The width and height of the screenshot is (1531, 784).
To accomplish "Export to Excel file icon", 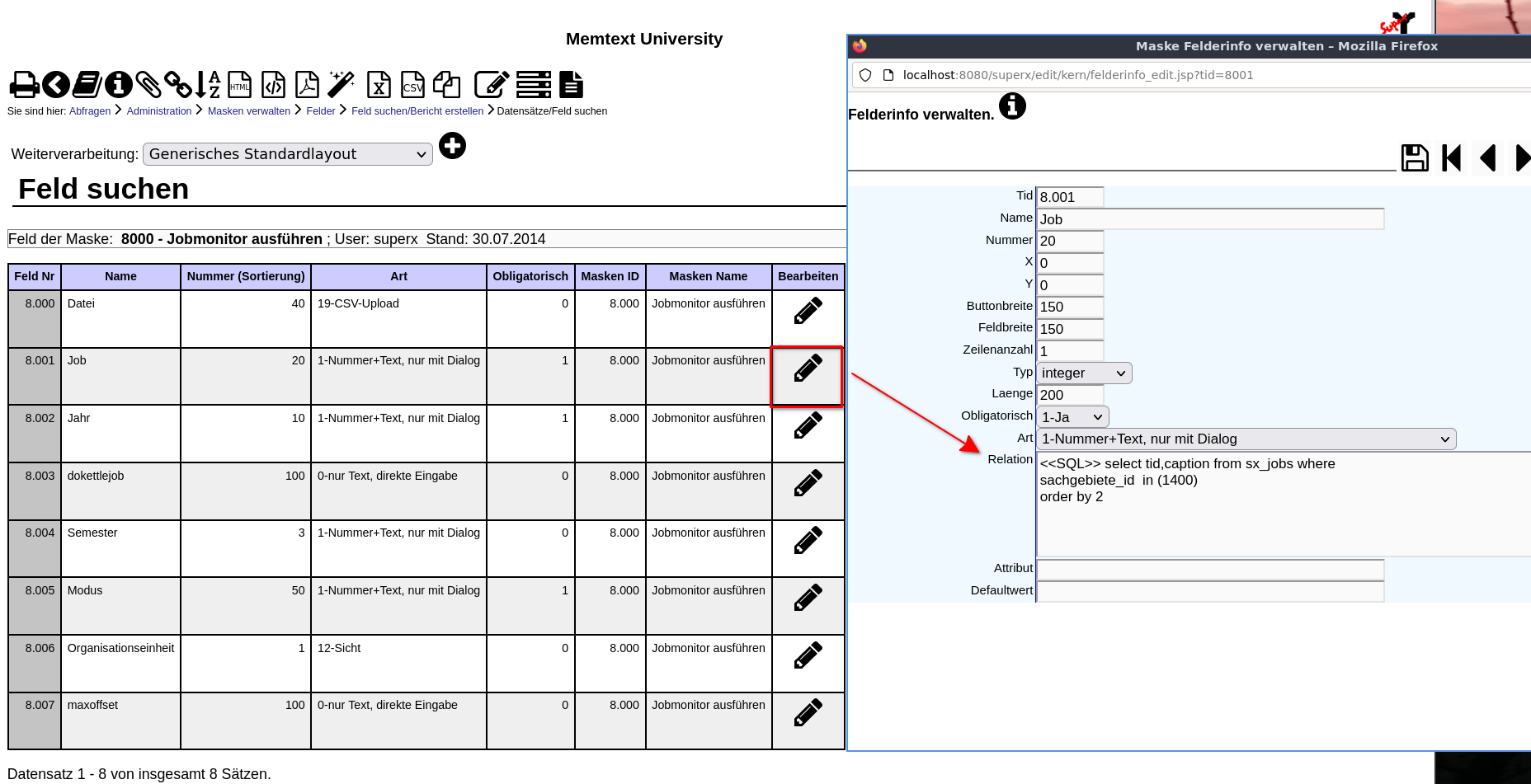I will [x=379, y=85].
